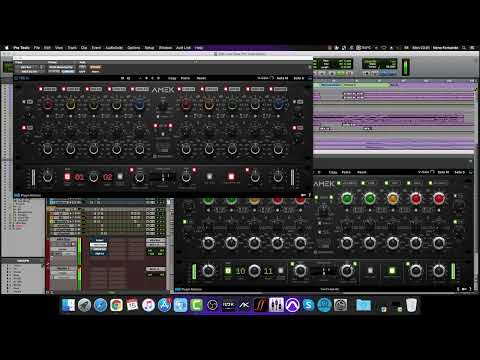Toggle lit red square button beside 01 display
The height and width of the screenshot is (360, 480).
coord(67,177)
